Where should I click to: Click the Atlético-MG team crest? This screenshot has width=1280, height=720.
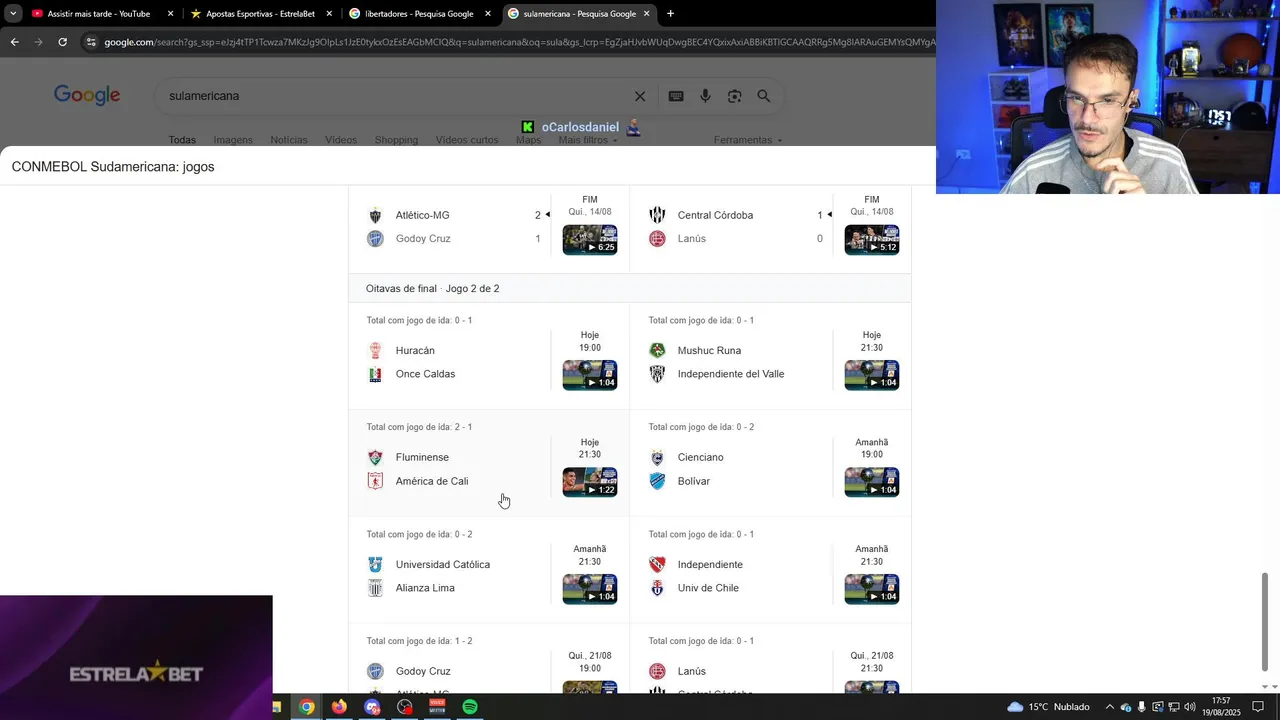375,215
